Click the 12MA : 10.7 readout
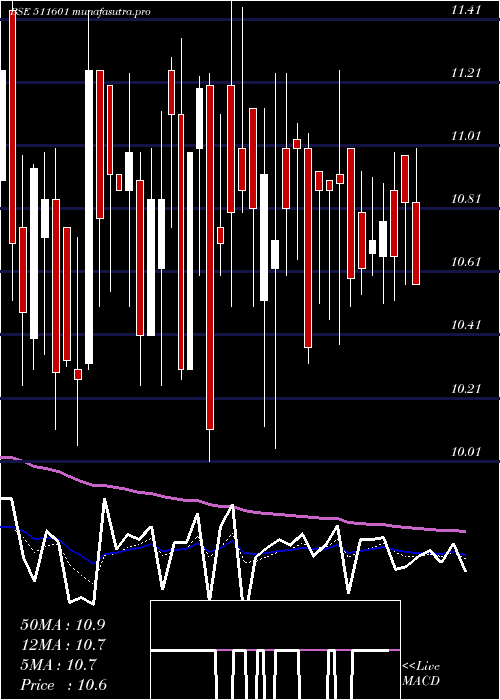Viewport: 500px width, 700px height. pos(63,645)
